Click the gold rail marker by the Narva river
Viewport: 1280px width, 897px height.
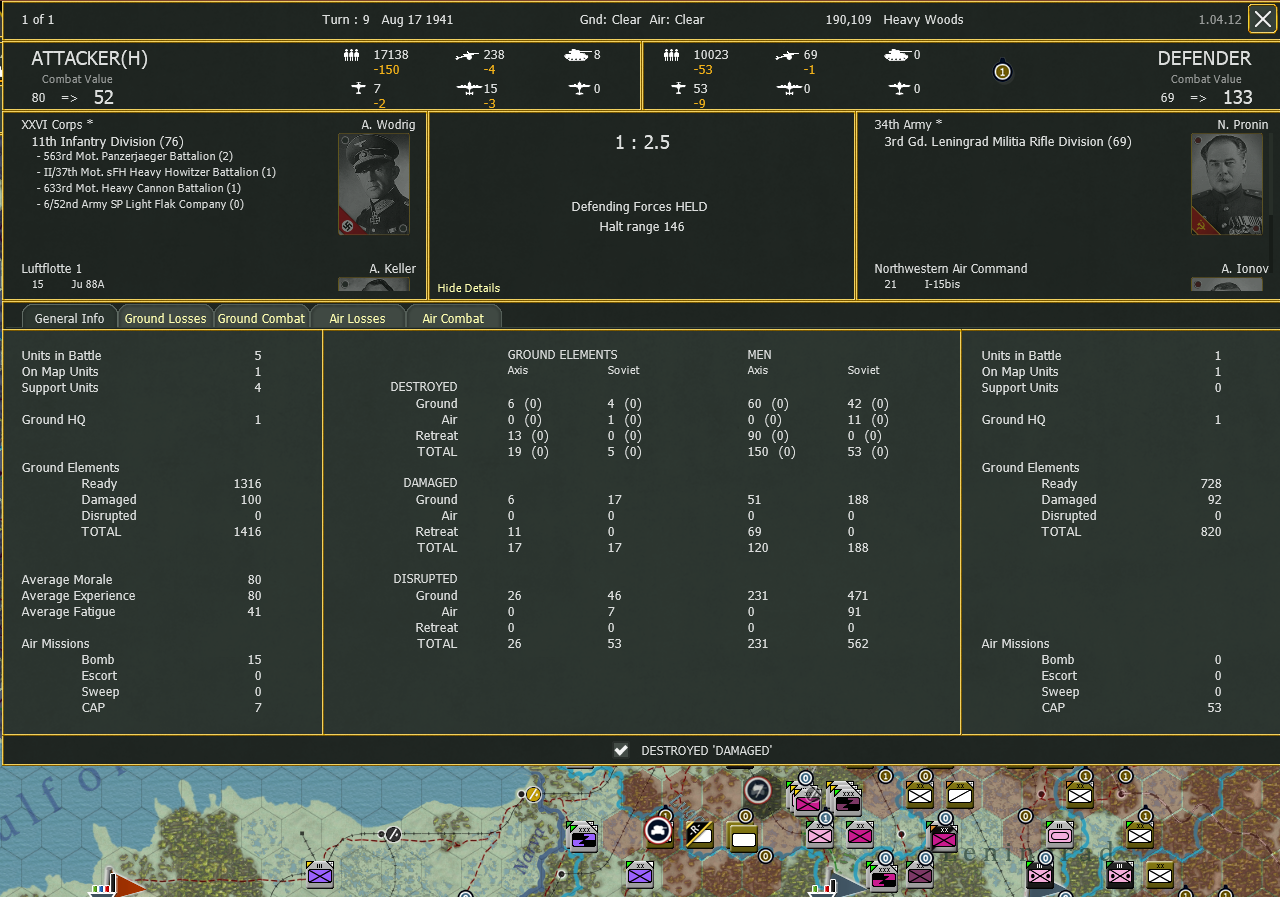(x=533, y=795)
